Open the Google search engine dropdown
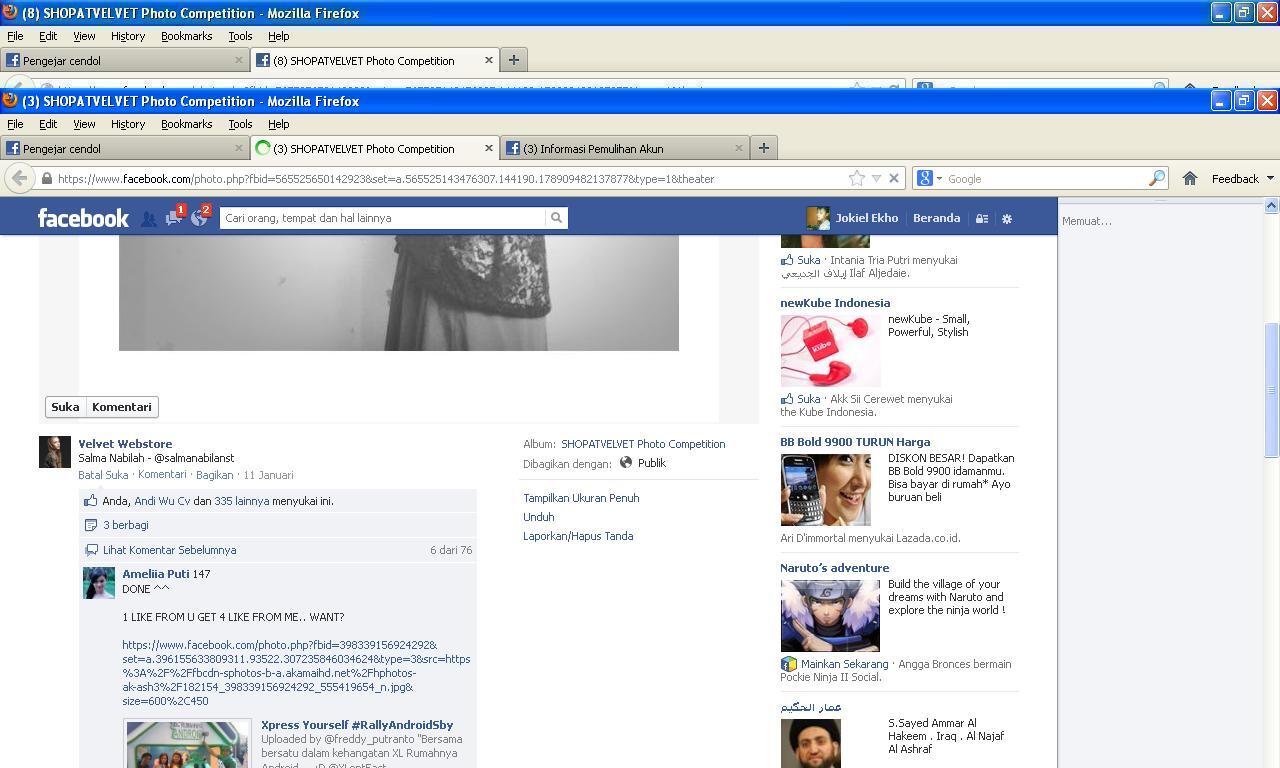The image size is (1280, 768). (x=929, y=178)
